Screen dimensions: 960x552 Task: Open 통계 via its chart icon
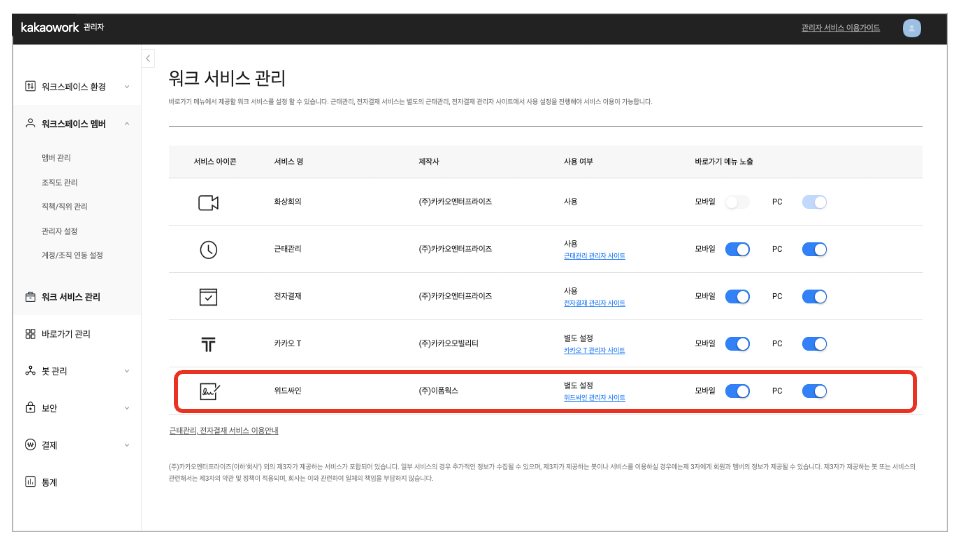pyautogui.click(x=30, y=482)
